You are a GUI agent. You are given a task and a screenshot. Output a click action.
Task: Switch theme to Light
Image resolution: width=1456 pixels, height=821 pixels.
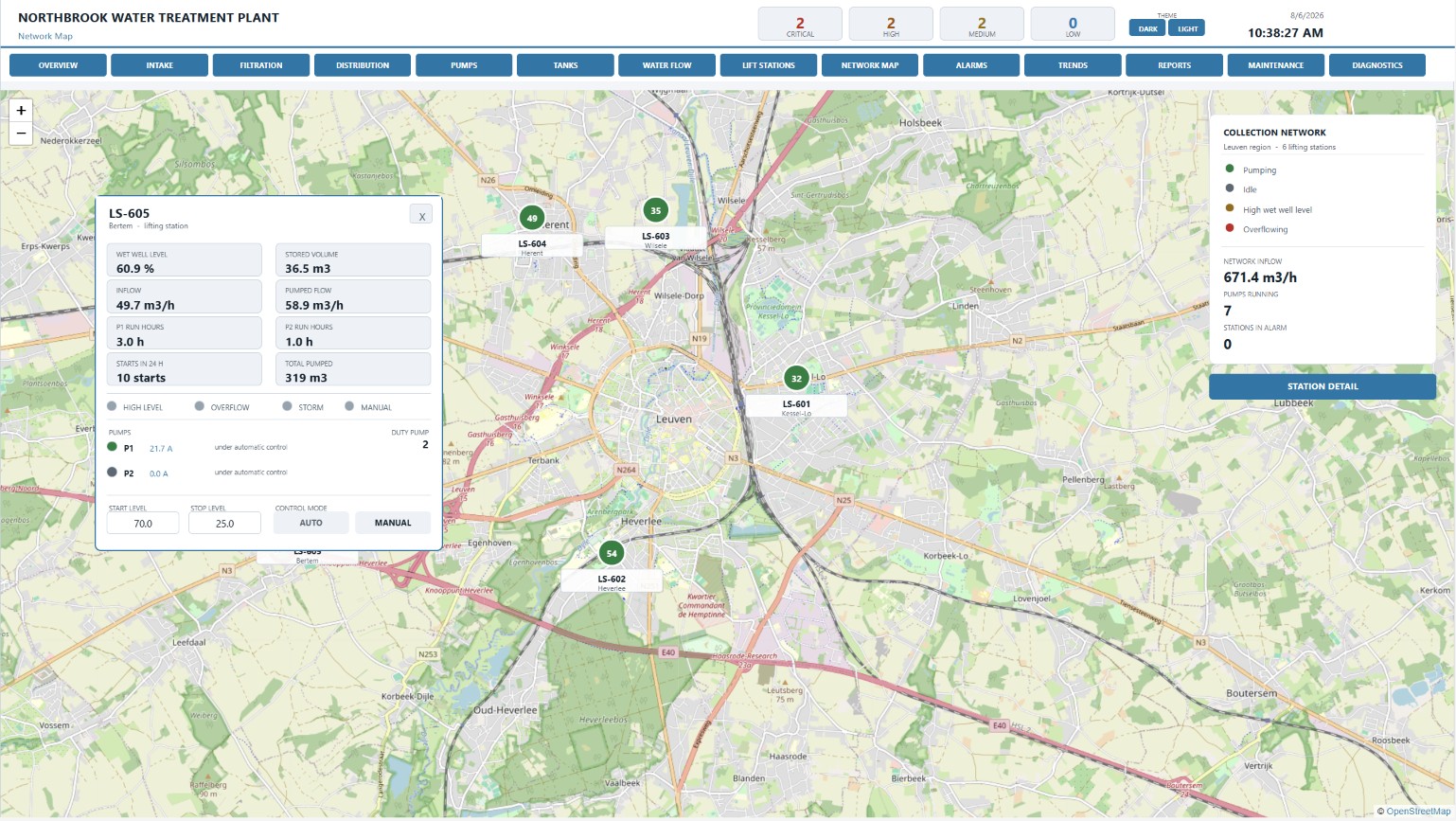pyautogui.click(x=1187, y=28)
